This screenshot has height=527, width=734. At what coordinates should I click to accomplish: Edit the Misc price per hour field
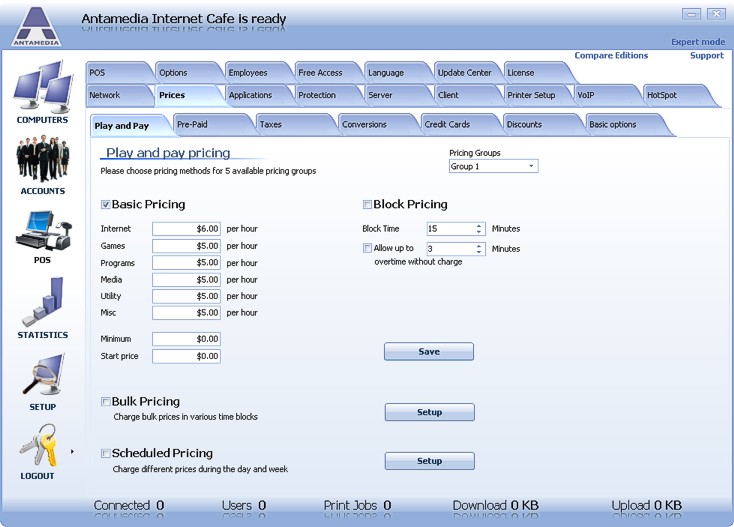186,313
